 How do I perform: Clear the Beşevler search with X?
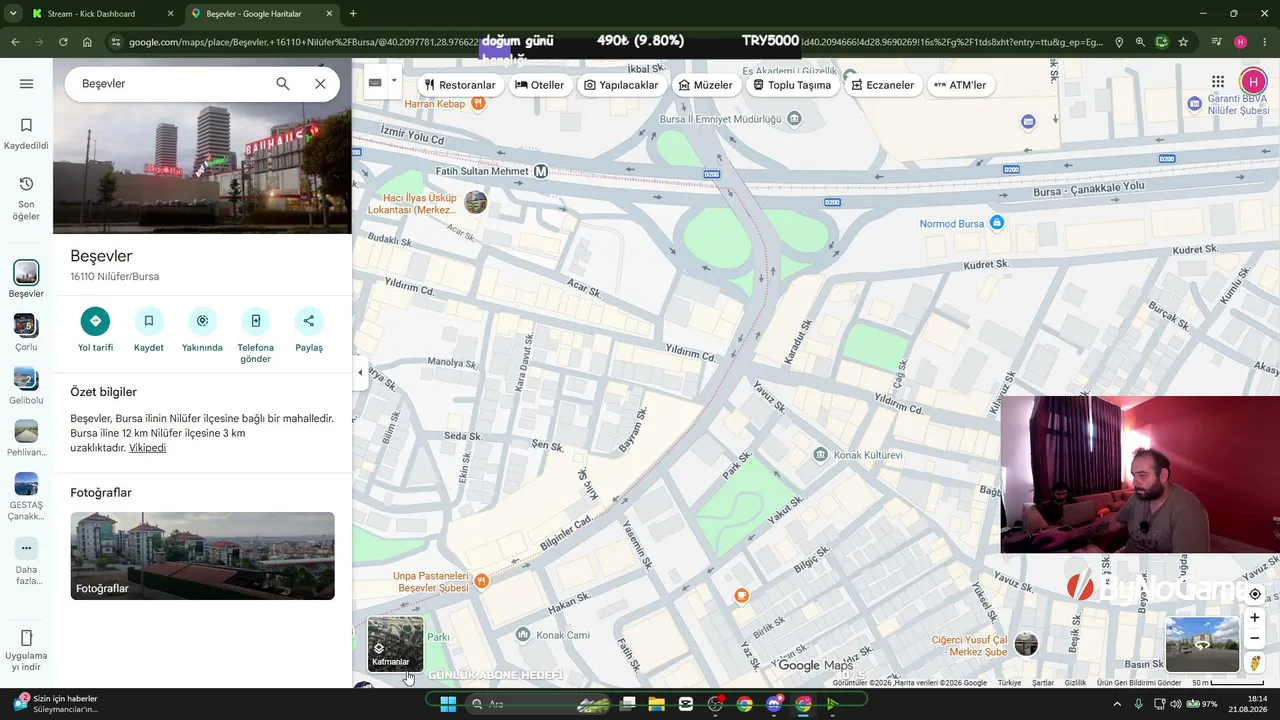pos(320,84)
